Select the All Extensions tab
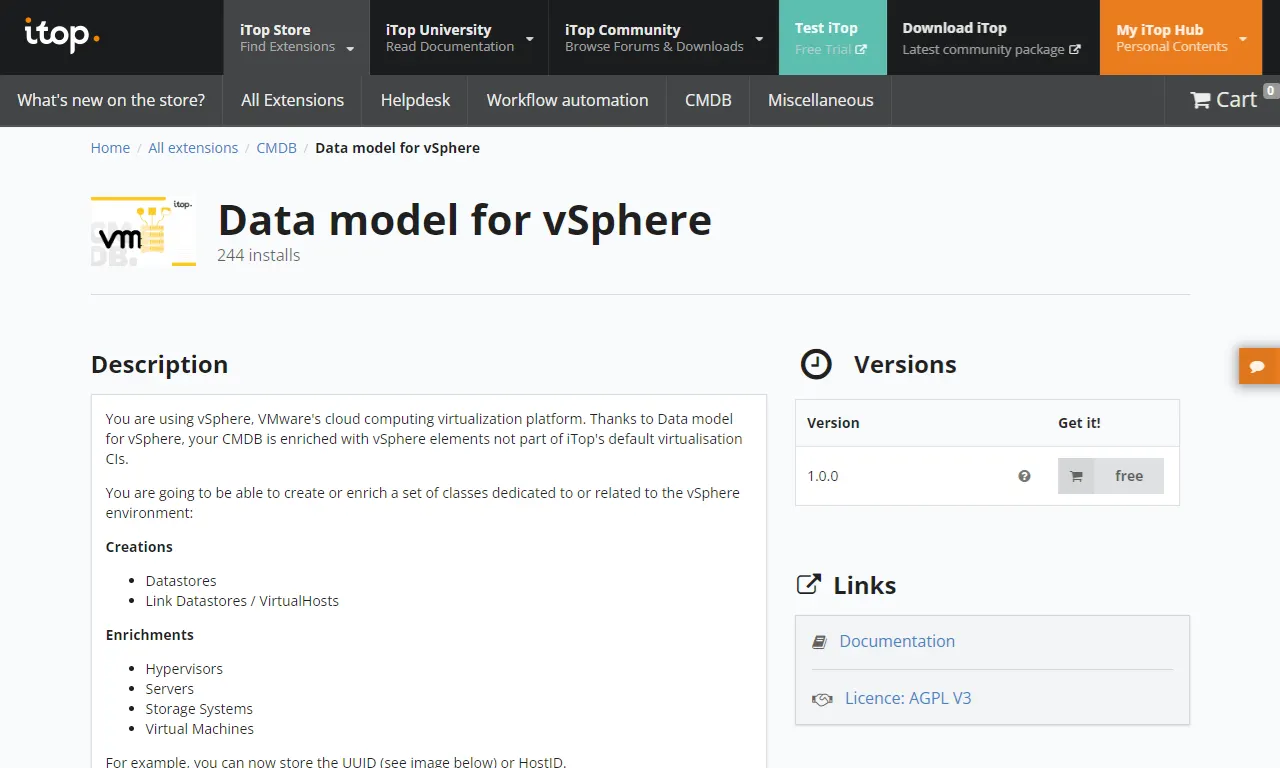1280x768 pixels. [x=293, y=100]
